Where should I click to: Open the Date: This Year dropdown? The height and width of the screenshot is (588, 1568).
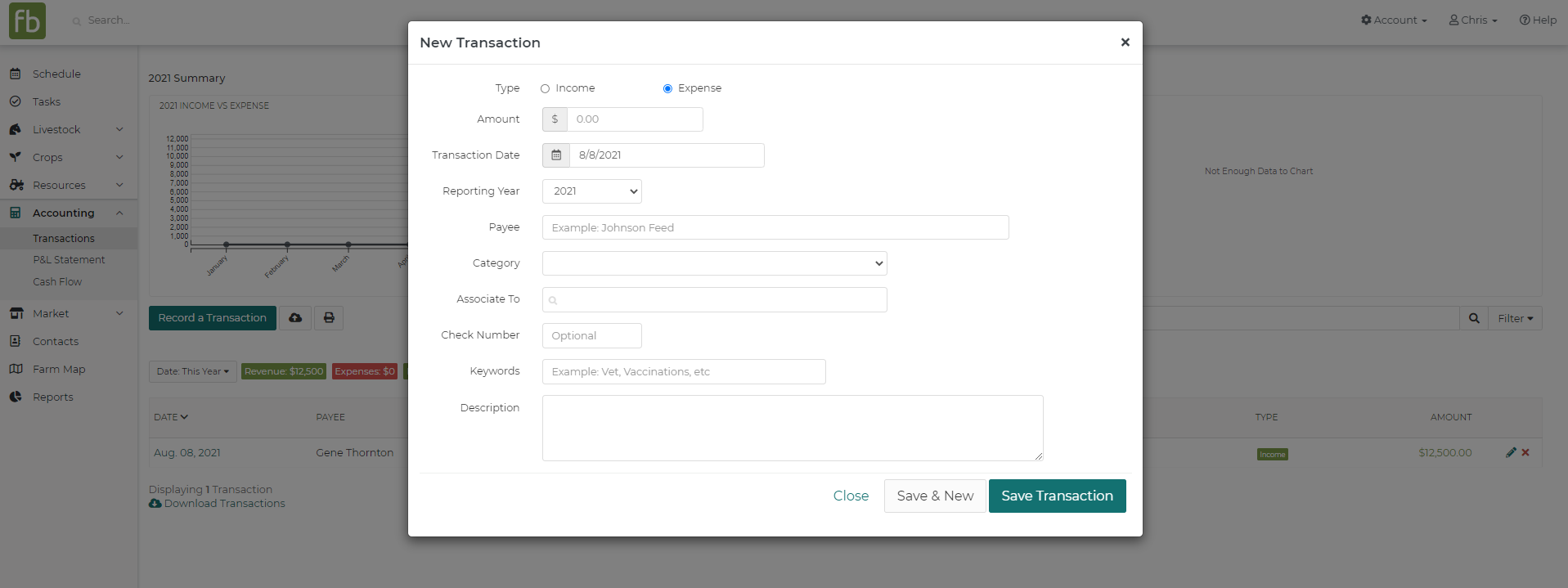193,371
